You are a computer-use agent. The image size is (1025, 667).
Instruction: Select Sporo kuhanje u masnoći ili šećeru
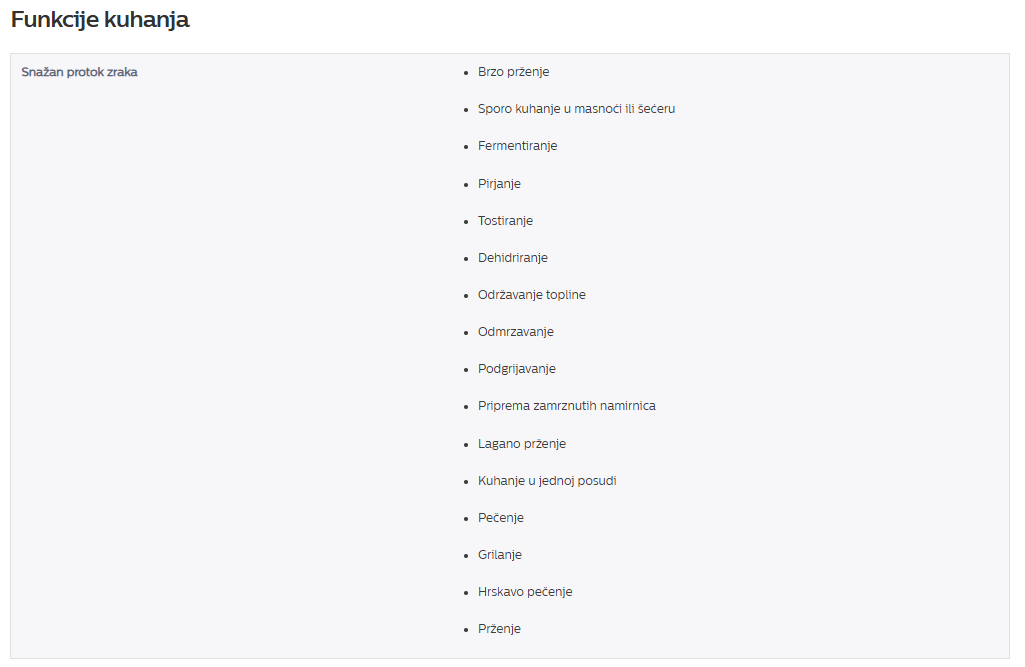576,109
